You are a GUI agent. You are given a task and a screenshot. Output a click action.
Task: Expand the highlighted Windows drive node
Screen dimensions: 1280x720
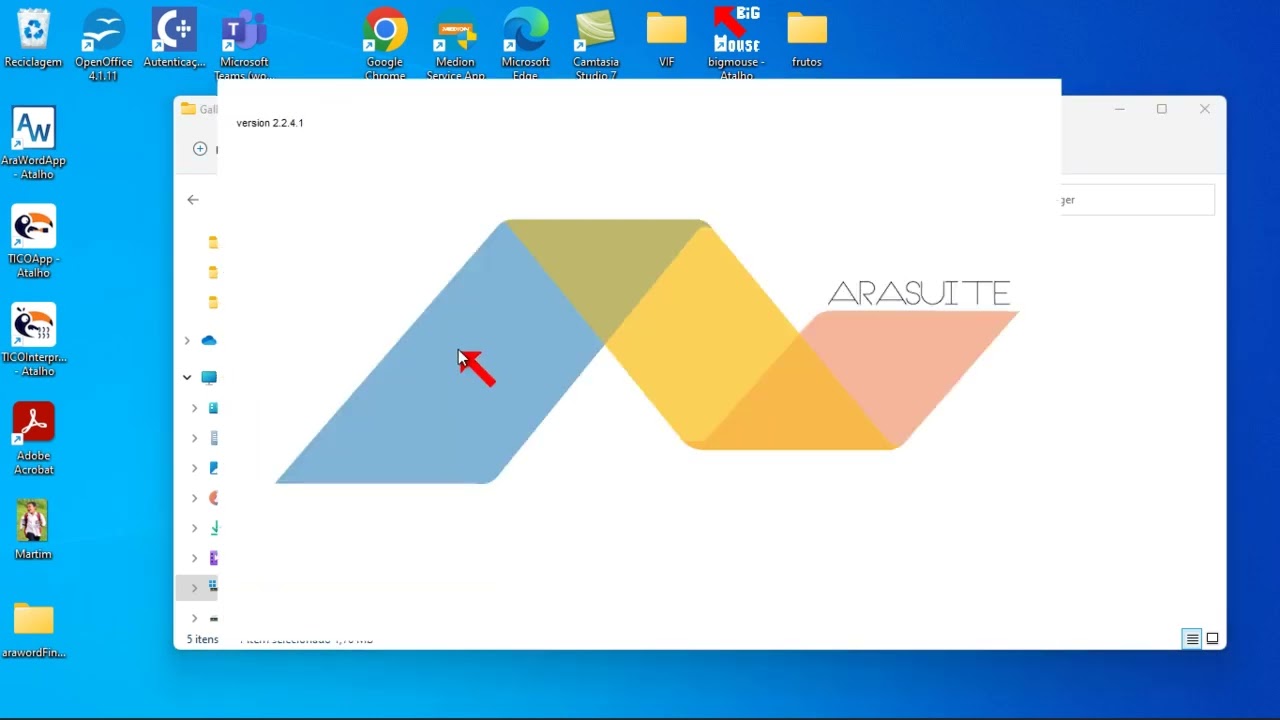(x=195, y=588)
